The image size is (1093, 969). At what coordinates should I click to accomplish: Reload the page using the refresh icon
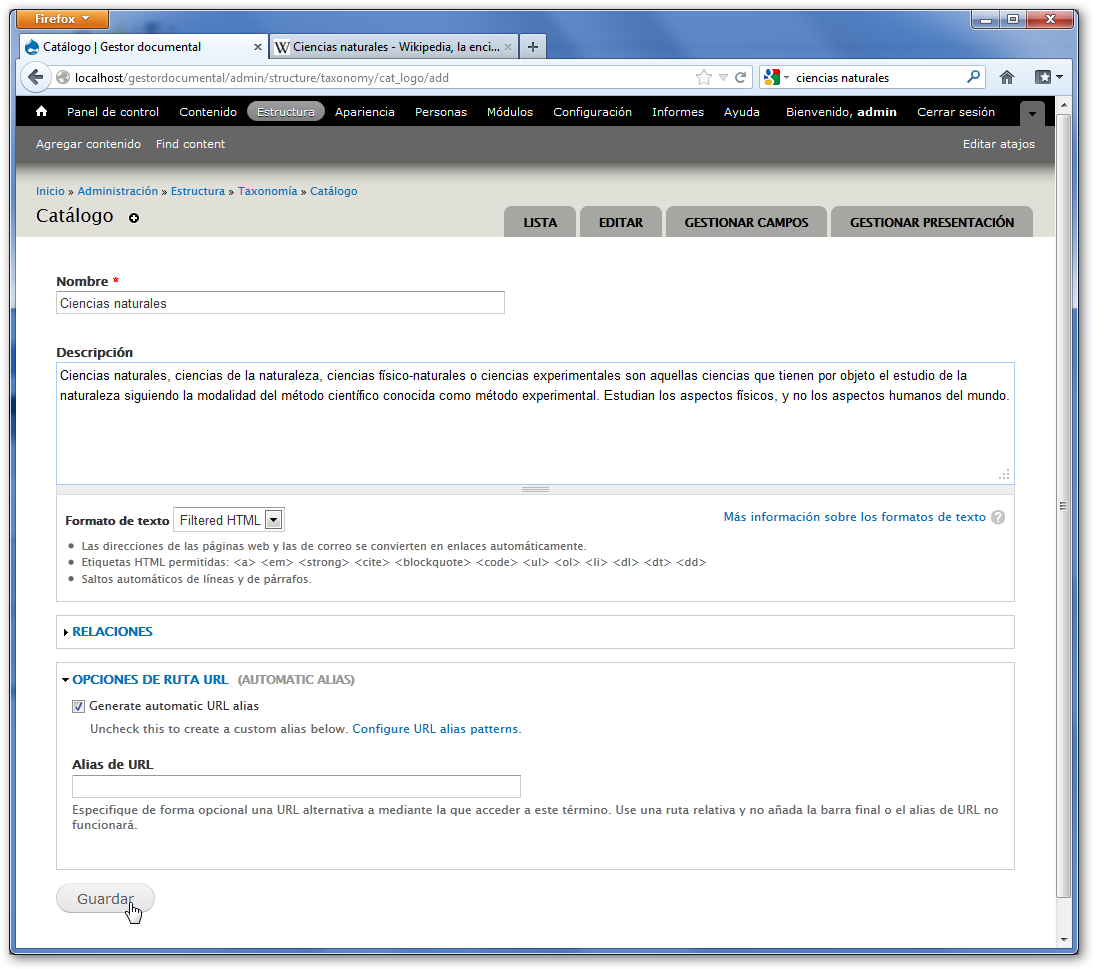(x=741, y=77)
